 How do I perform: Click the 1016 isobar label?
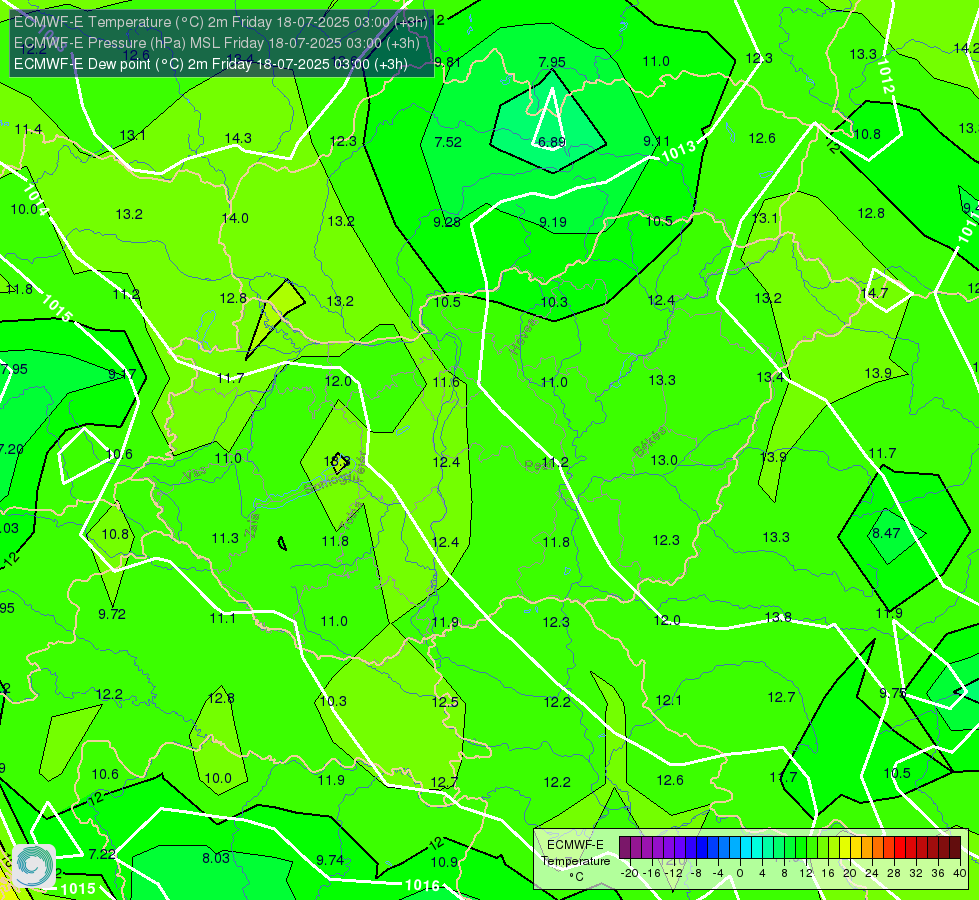[x=422, y=886]
